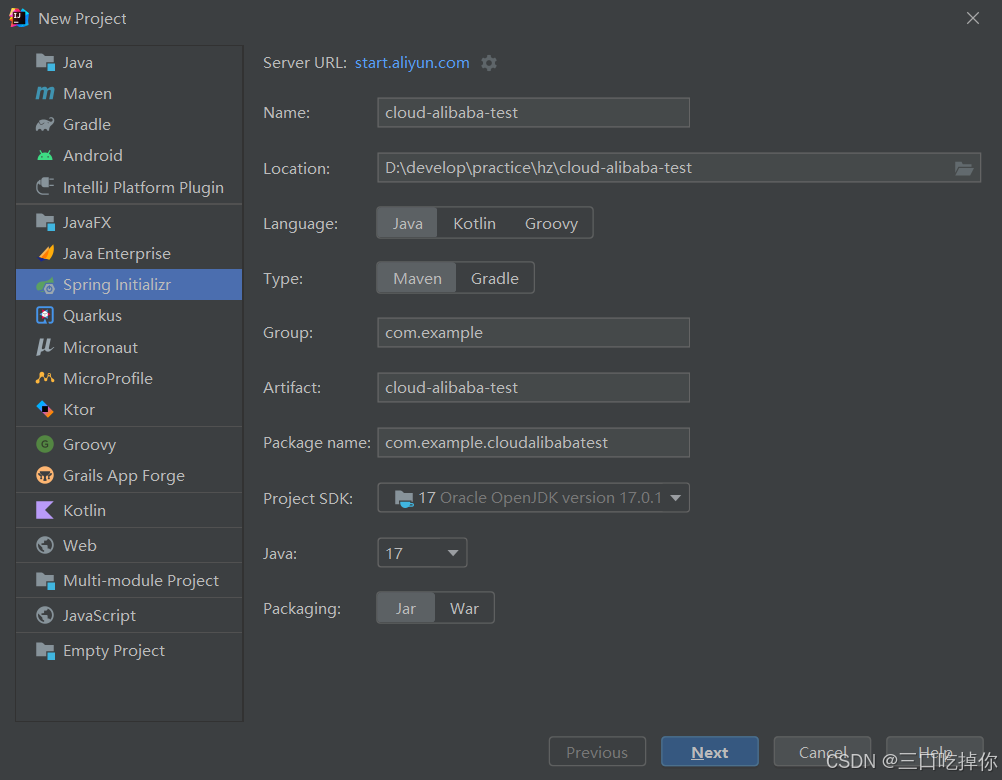Click the Grails App Forge icon

tap(45, 475)
